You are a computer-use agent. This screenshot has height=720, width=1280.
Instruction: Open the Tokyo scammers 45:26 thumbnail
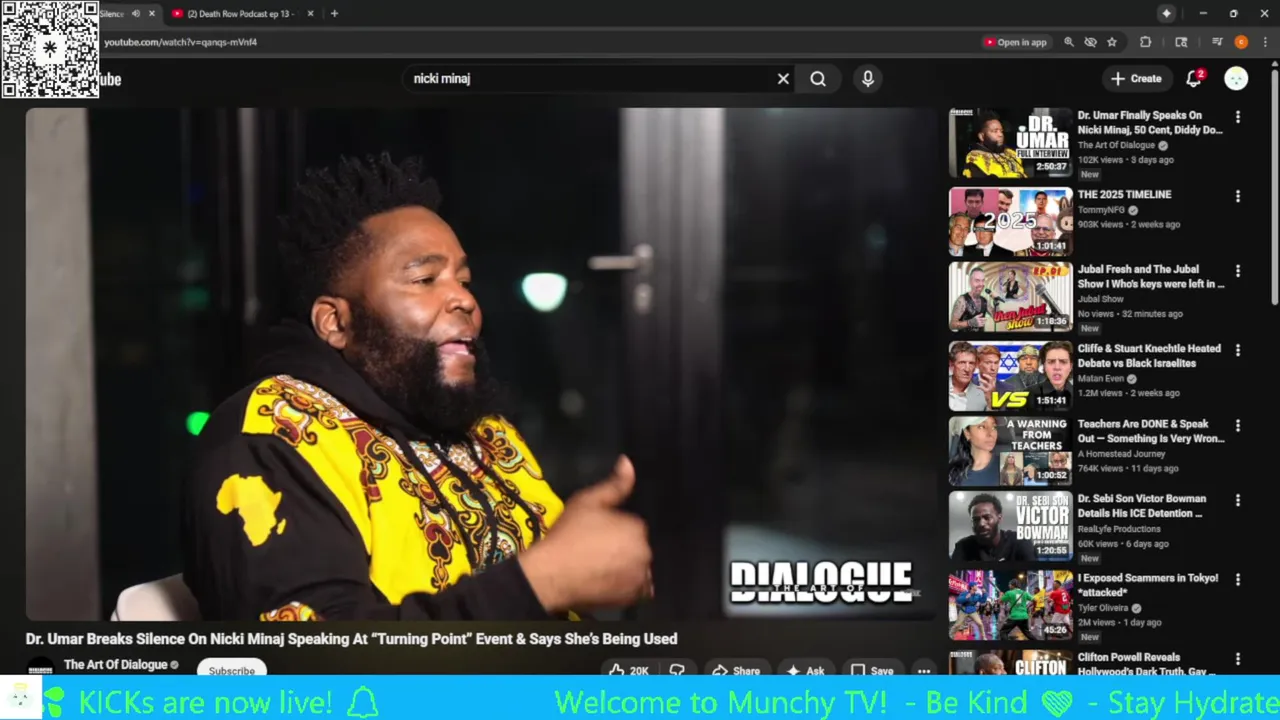(x=1010, y=605)
